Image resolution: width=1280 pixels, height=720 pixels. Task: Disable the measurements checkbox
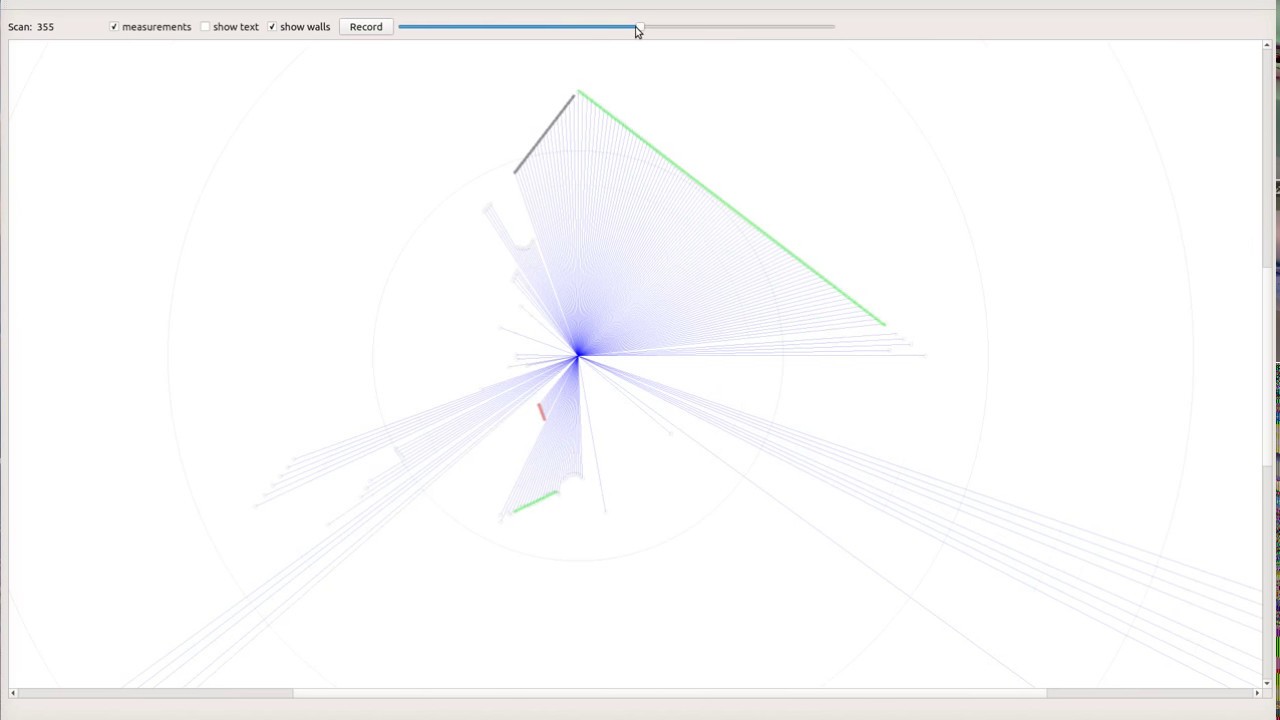[114, 27]
